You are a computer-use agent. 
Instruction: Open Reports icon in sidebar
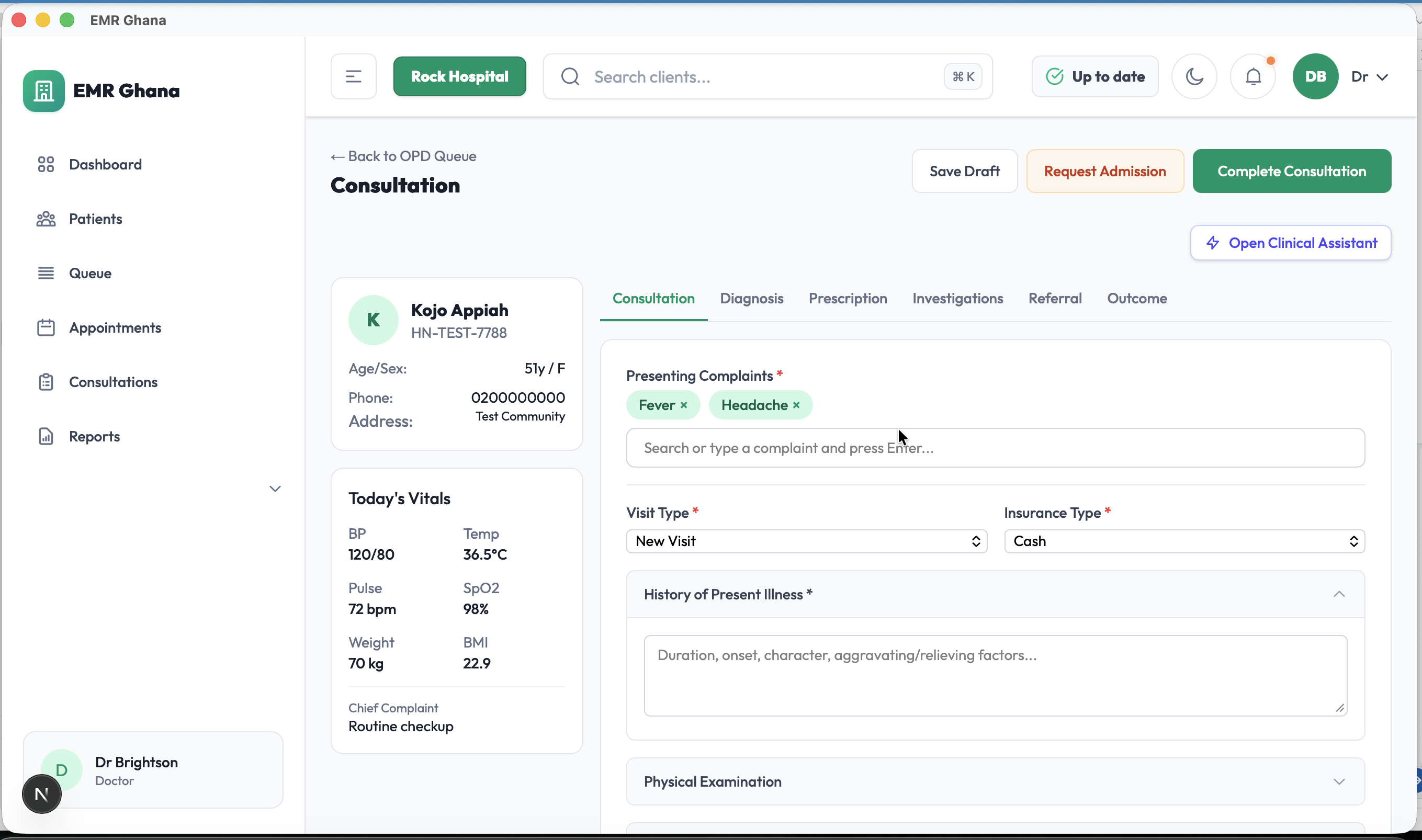[46, 436]
